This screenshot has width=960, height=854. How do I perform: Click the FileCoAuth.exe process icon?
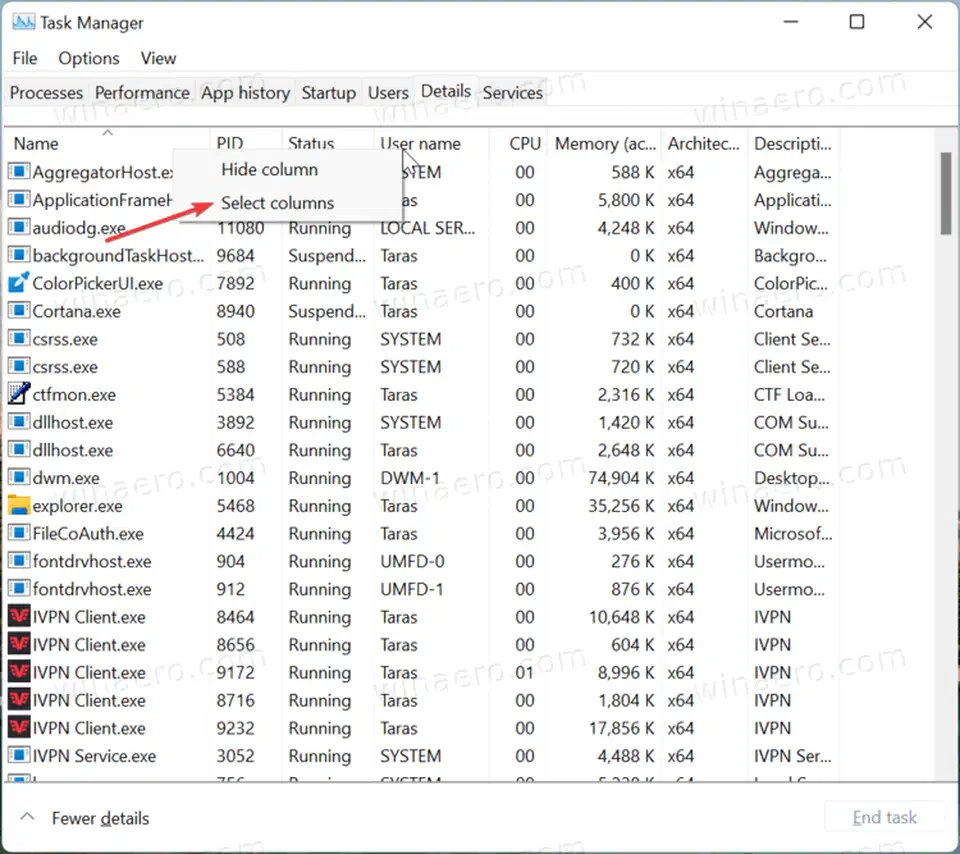point(19,533)
